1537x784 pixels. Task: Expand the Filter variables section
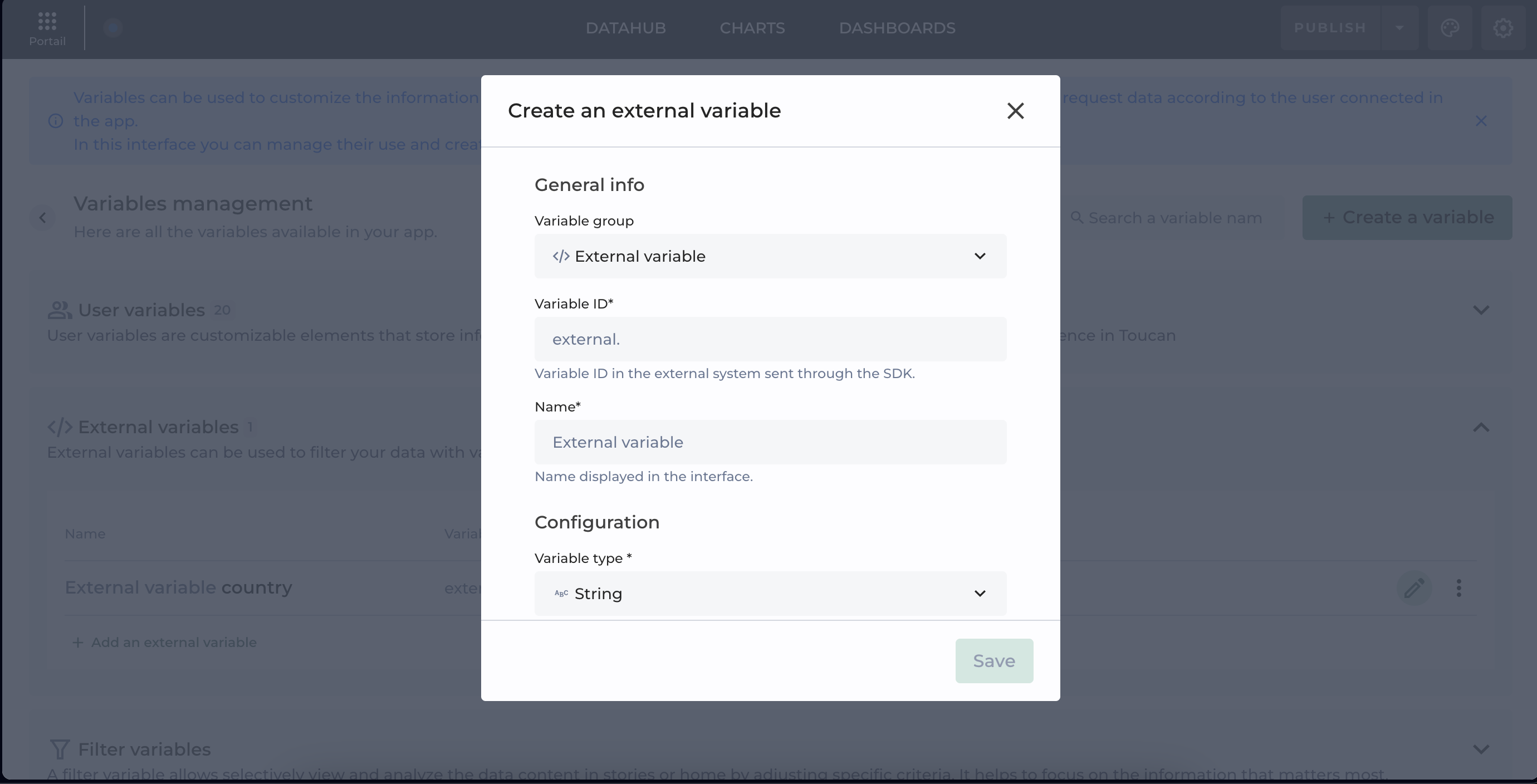tap(1480, 749)
